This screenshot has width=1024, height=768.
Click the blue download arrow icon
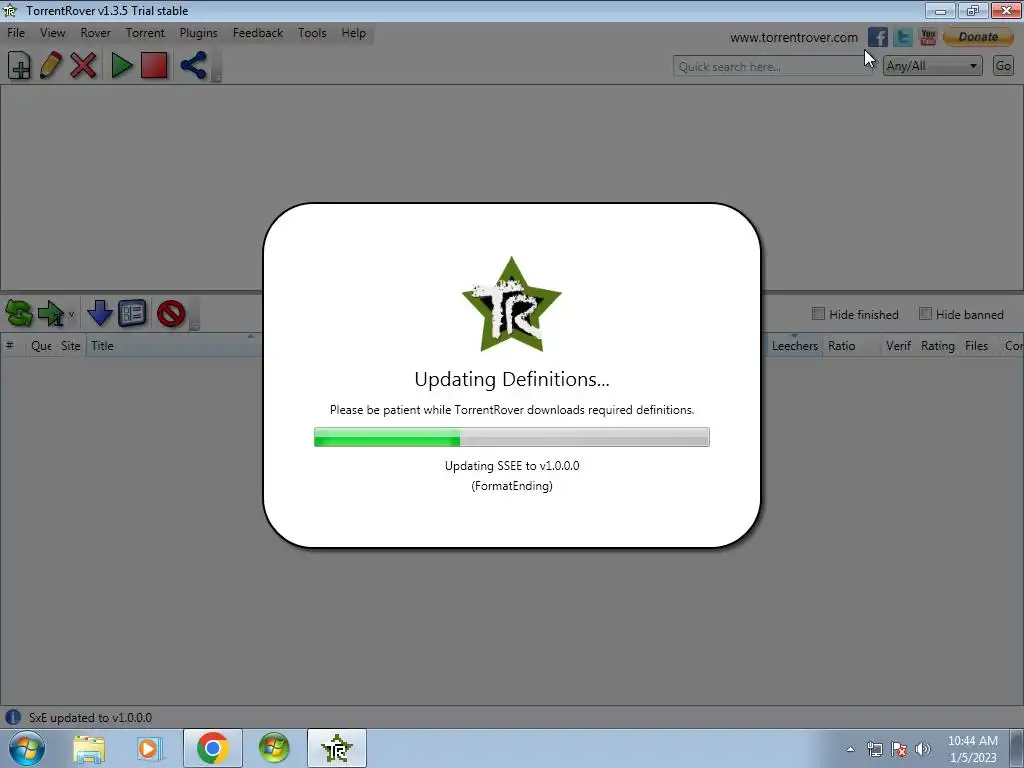click(100, 313)
